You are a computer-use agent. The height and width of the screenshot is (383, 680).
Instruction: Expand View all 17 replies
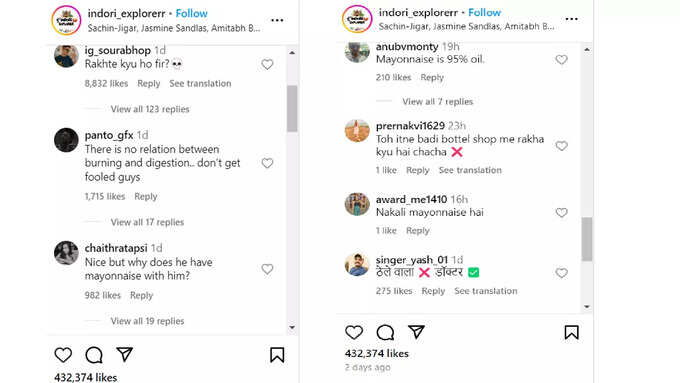[x=147, y=222]
